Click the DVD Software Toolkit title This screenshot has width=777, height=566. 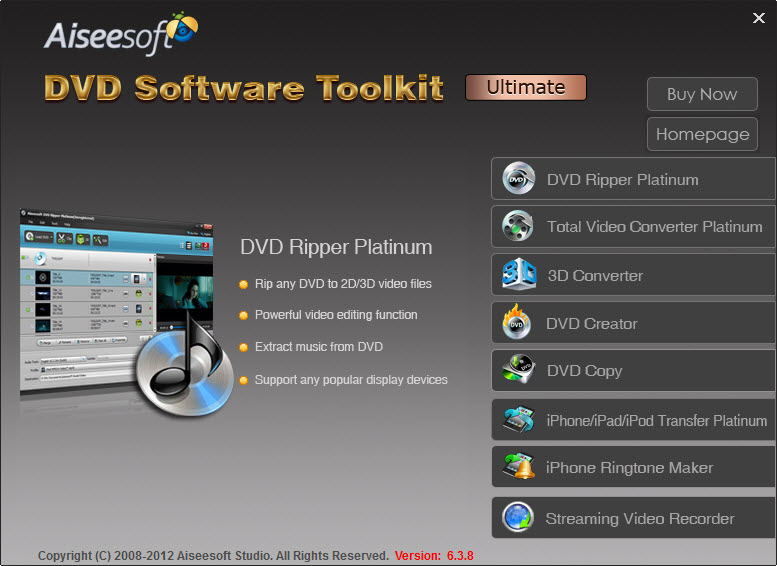243,88
